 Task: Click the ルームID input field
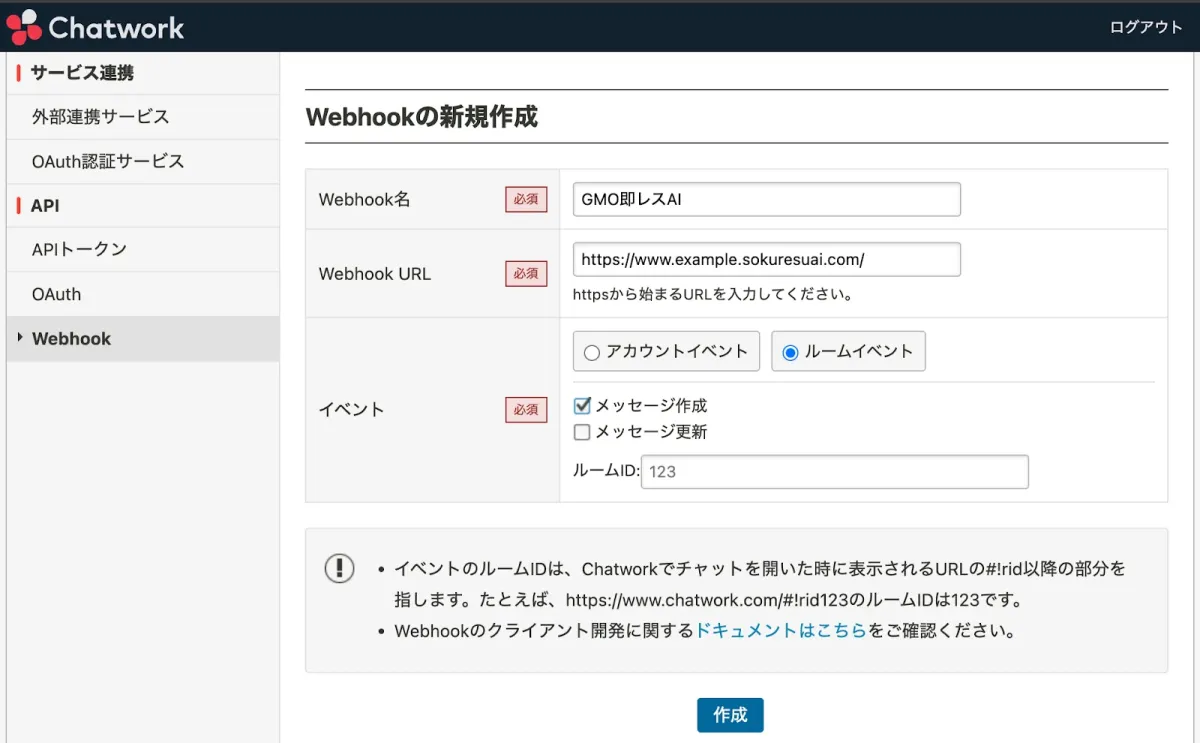pos(834,472)
